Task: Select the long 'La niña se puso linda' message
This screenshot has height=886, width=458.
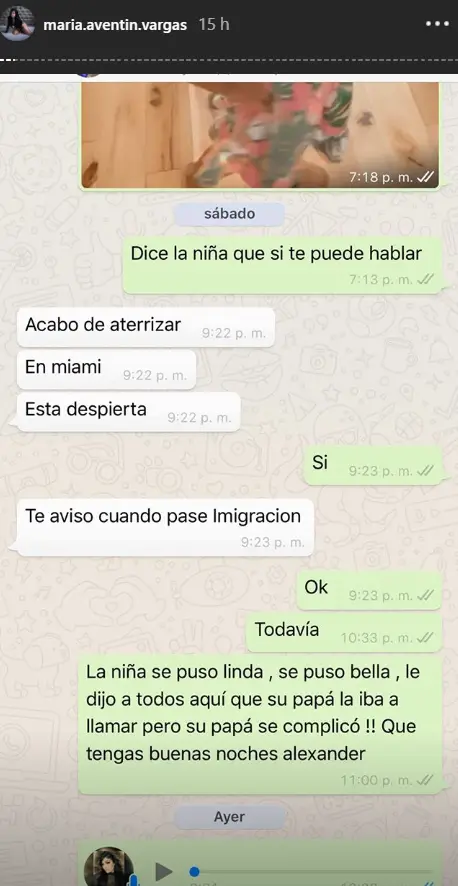Action: [x=260, y=724]
